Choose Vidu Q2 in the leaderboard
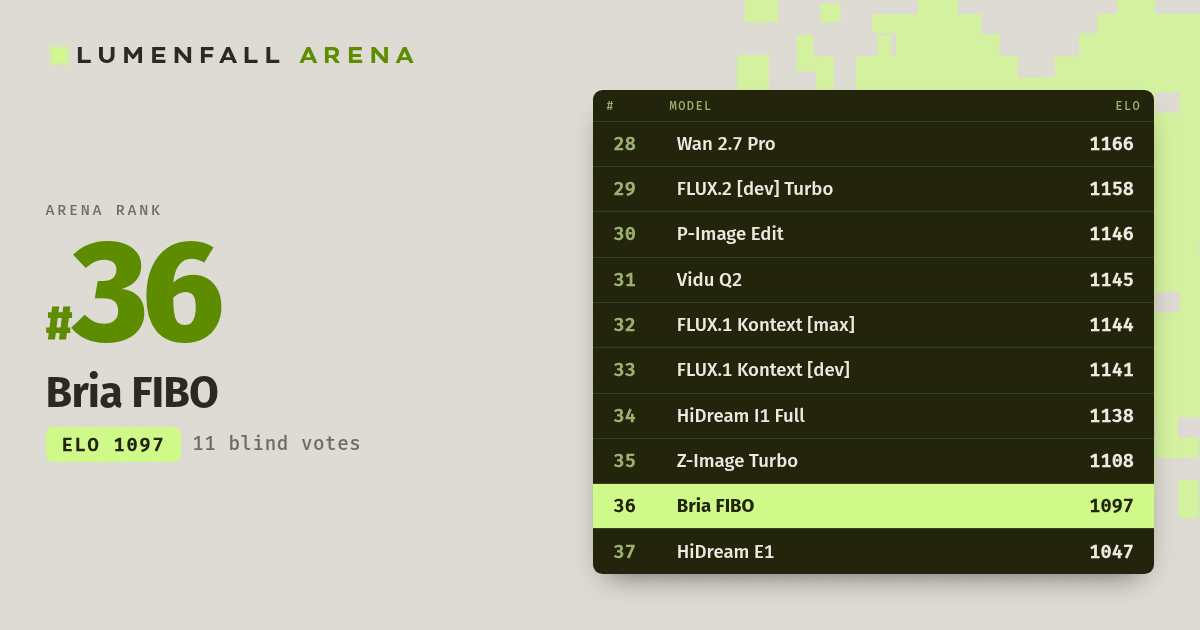Viewport: 1200px width, 630px height. point(873,280)
